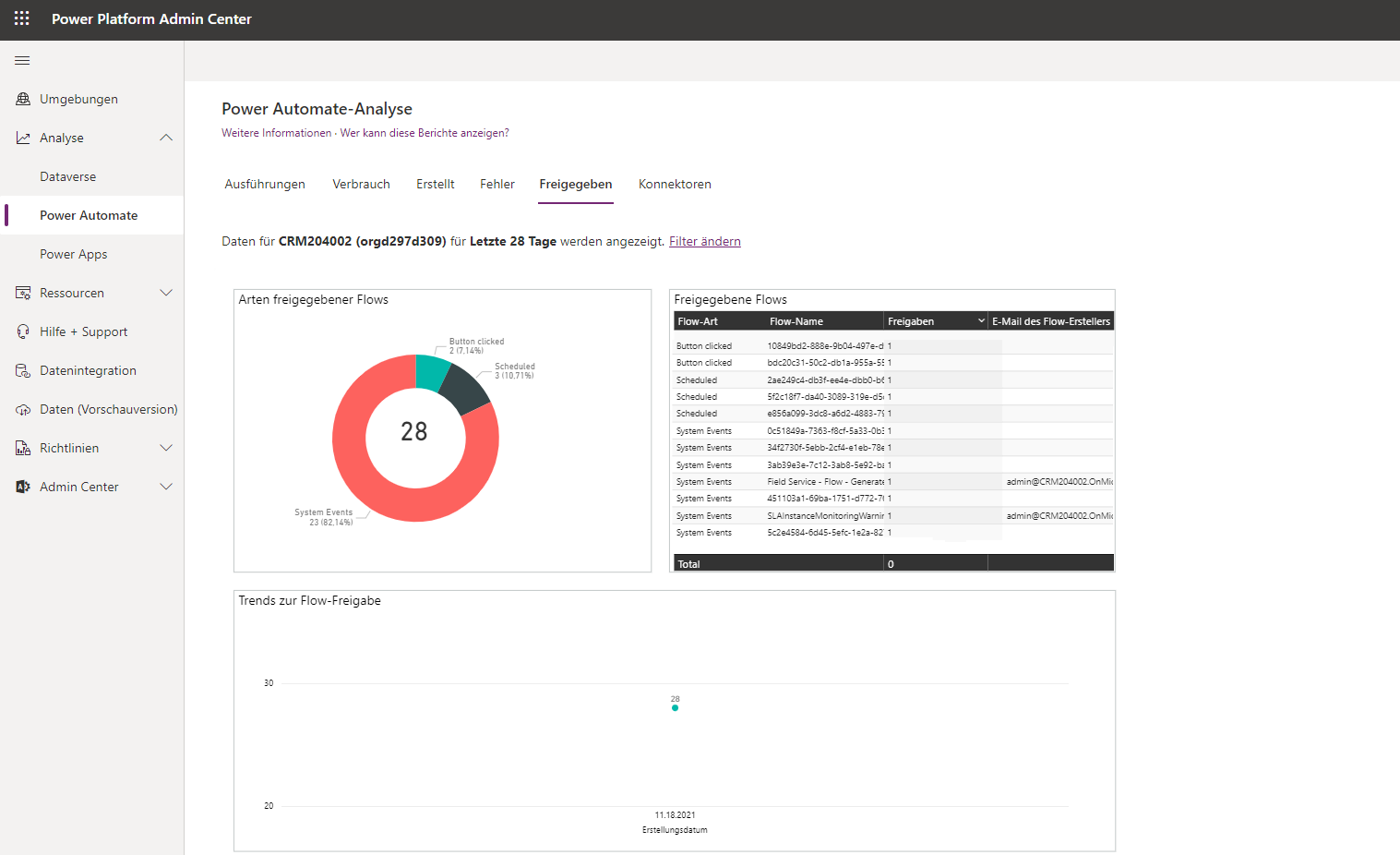
Task: Click admin email in SLAInstanceMonitoring row
Action: click(1059, 516)
